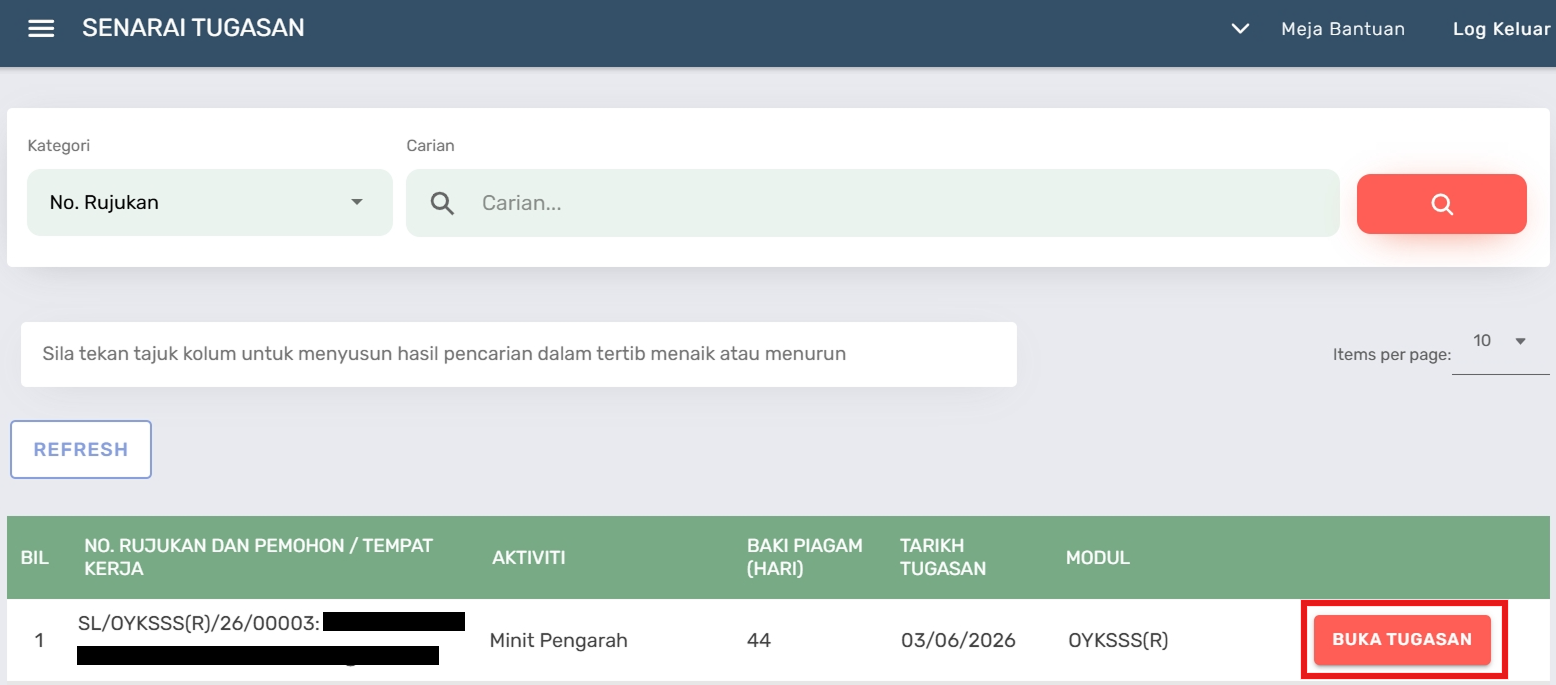The height and width of the screenshot is (685, 1556).
Task: Sort by MODUL column header
Action: pos(1098,558)
